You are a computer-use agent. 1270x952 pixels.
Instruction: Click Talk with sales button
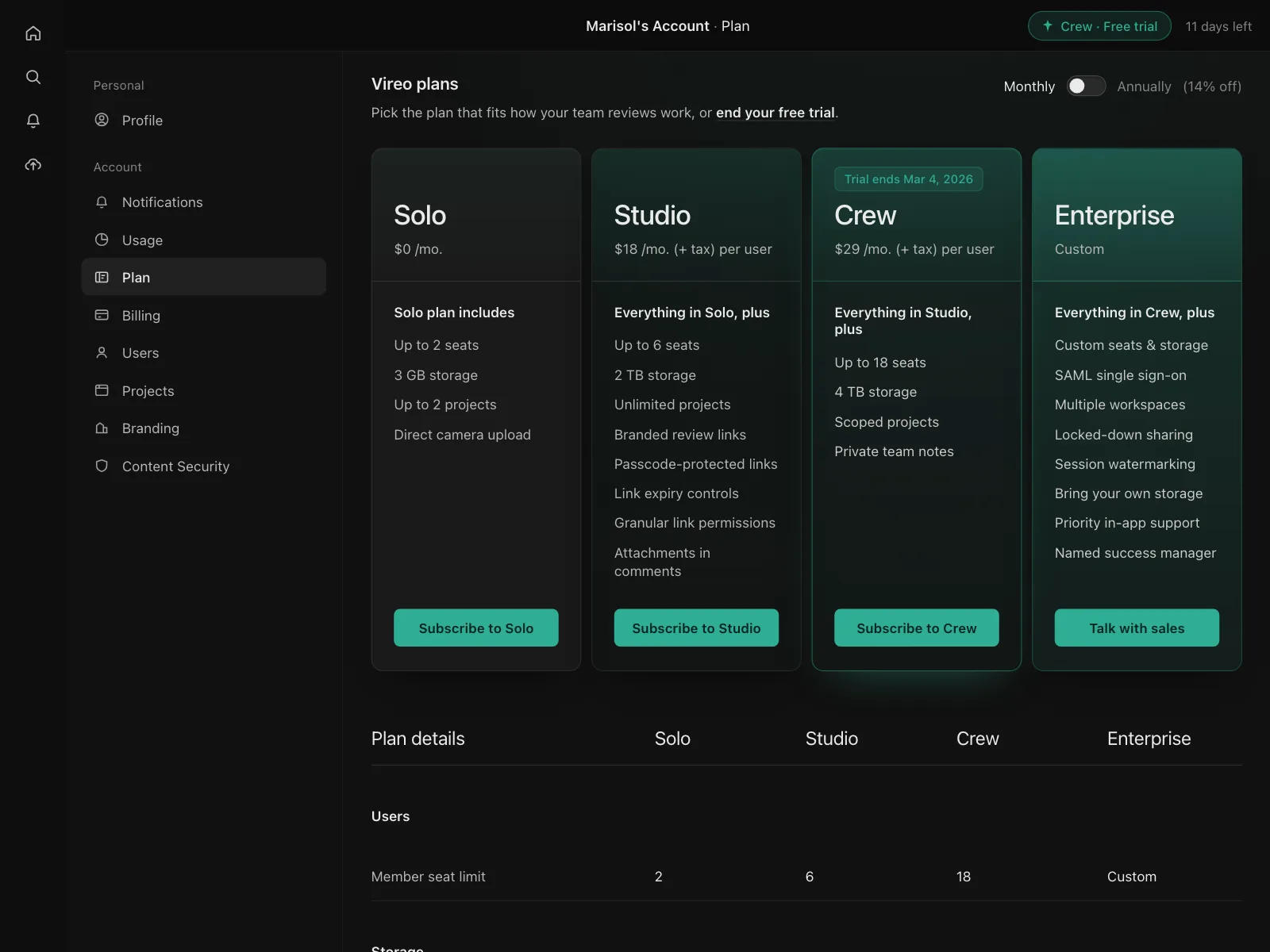coord(1137,628)
